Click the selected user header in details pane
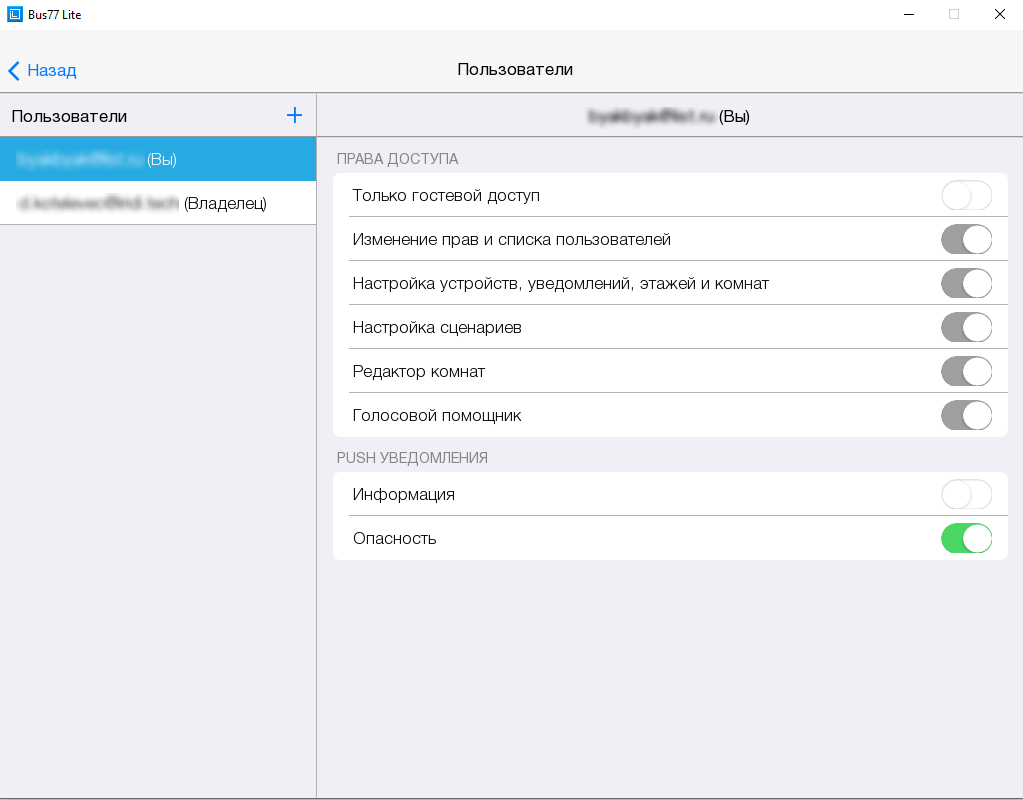This screenshot has width=1023, height=800. (x=669, y=116)
